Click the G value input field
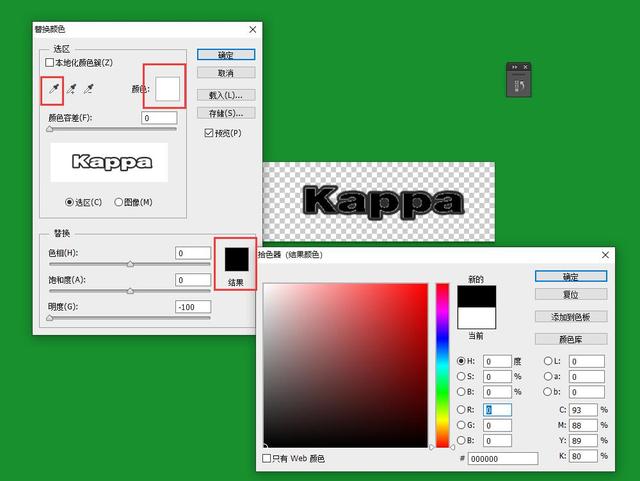This screenshot has width=640, height=481. coord(497,425)
